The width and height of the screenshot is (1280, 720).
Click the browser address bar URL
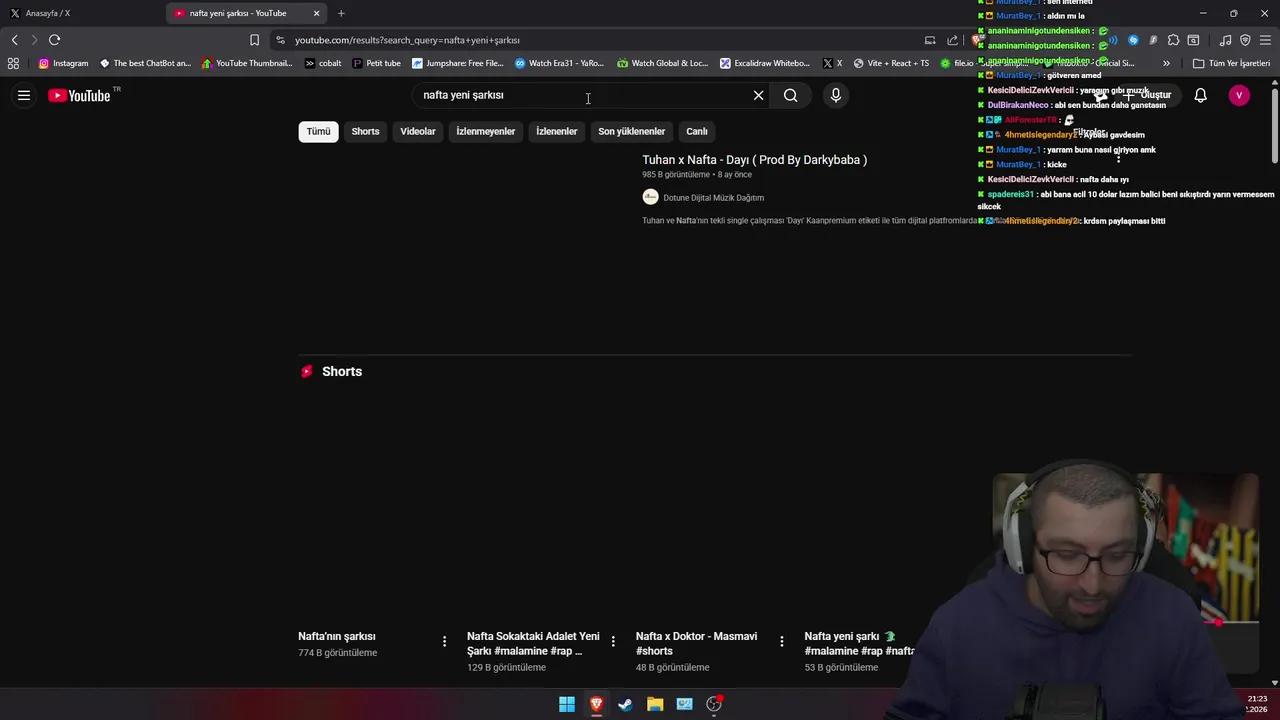point(407,40)
